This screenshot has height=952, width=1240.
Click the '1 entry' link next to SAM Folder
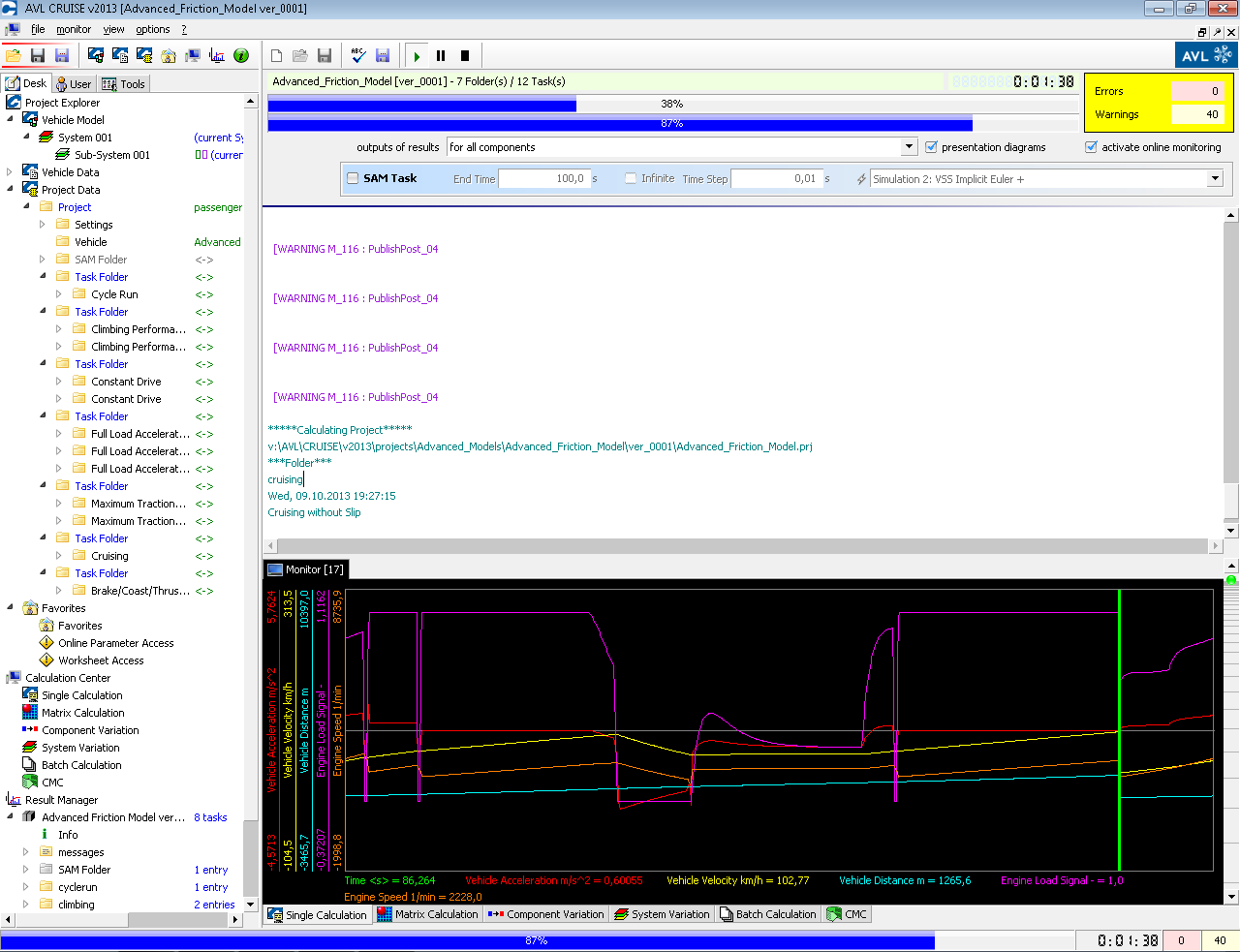(211, 870)
